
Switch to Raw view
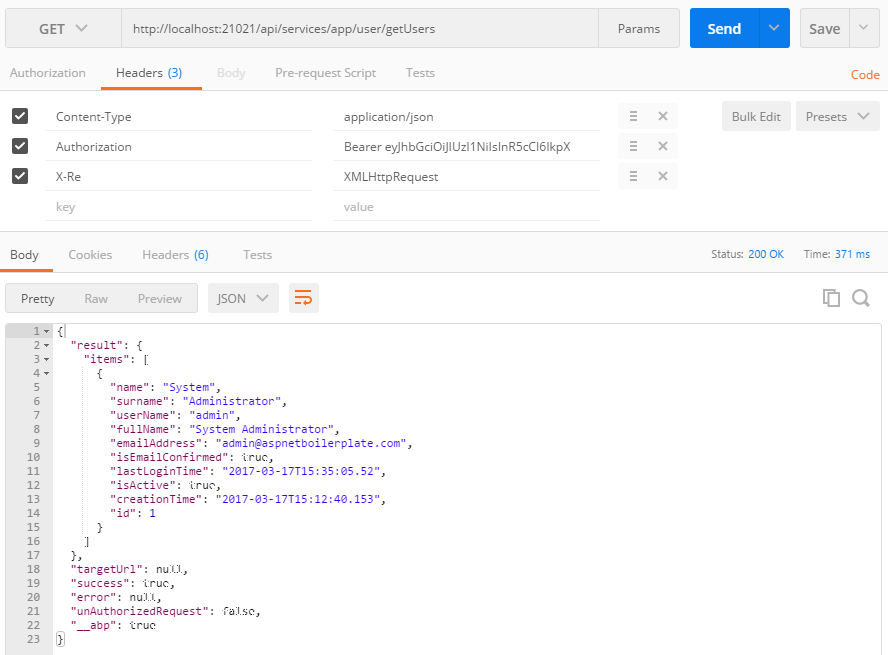click(96, 298)
